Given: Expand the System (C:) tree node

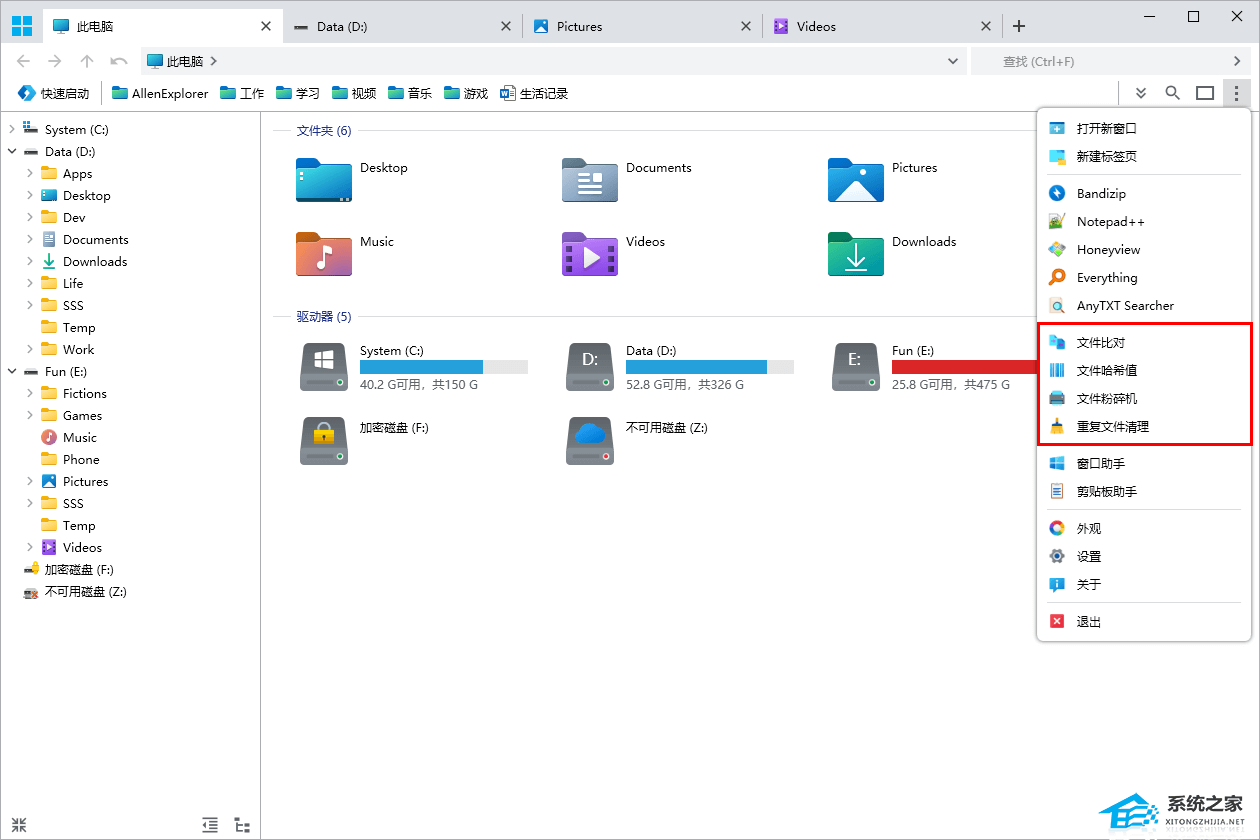Looking at the screenshot, I should click(x=12, y=129).
